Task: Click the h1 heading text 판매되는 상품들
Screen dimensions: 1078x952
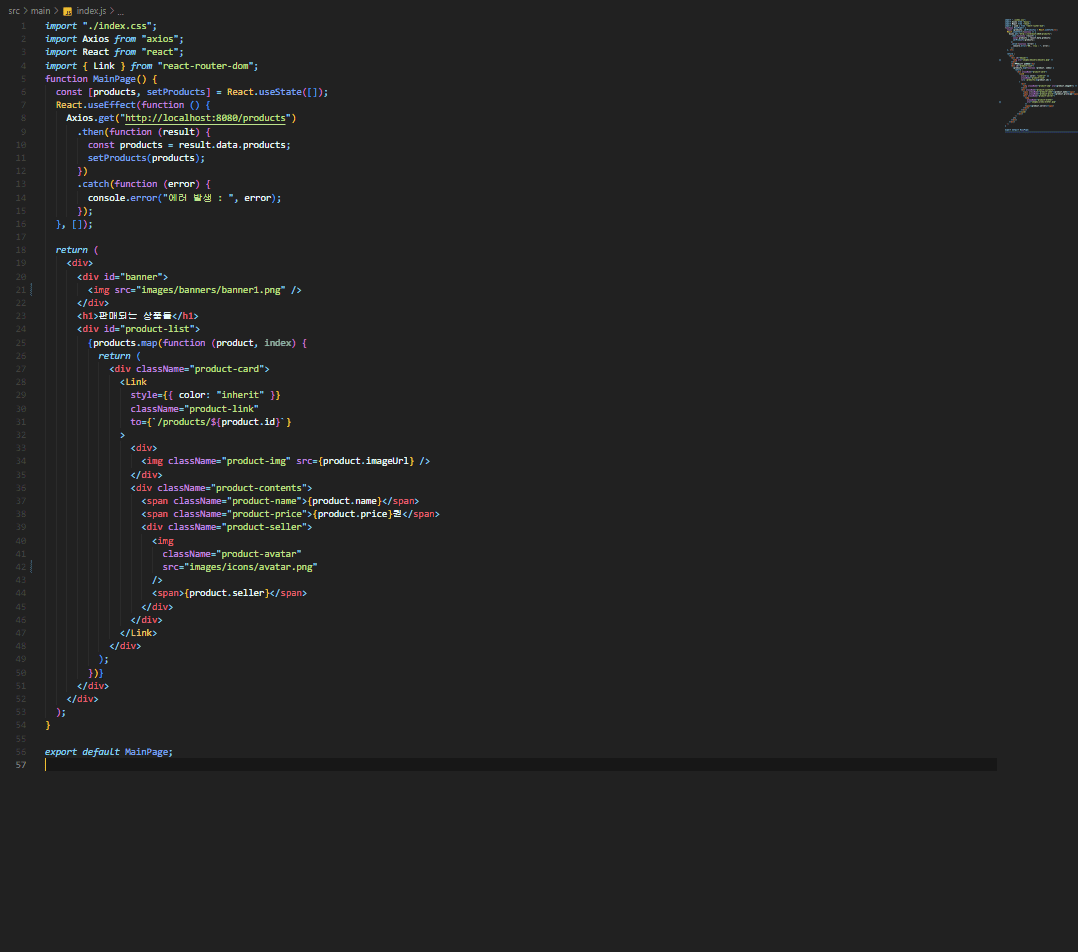Action: (135, 316)
